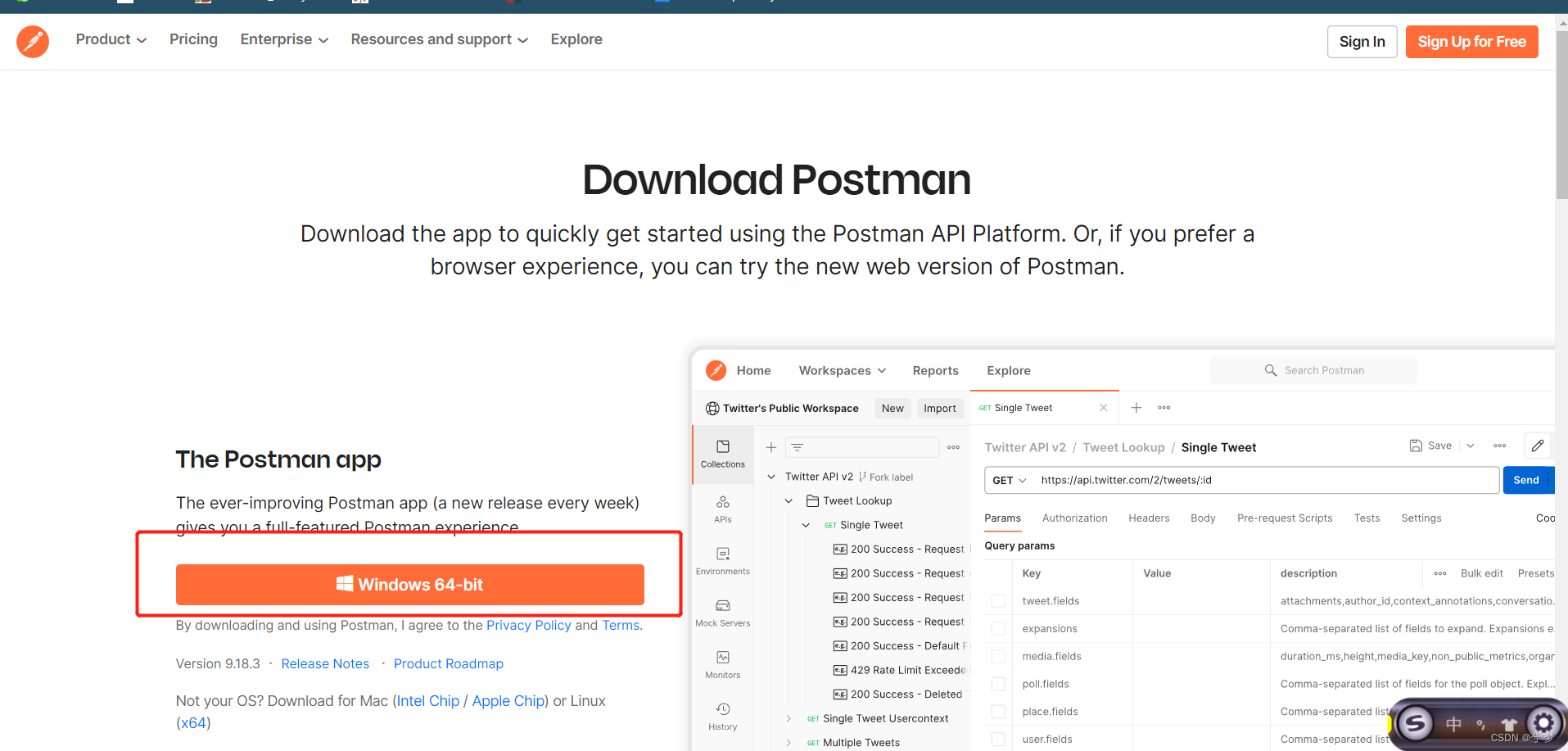
Task: Click the Sign In button
Action: pos(1362,42)
